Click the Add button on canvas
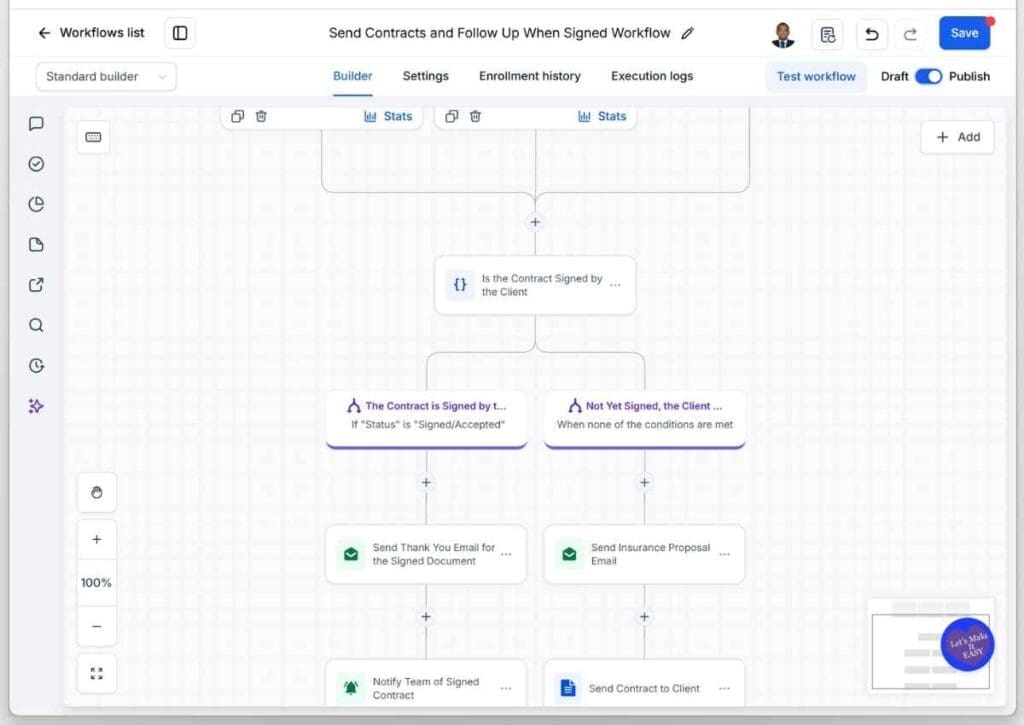This screenshot has width=1024, height=725. click(x=957, y=137)
